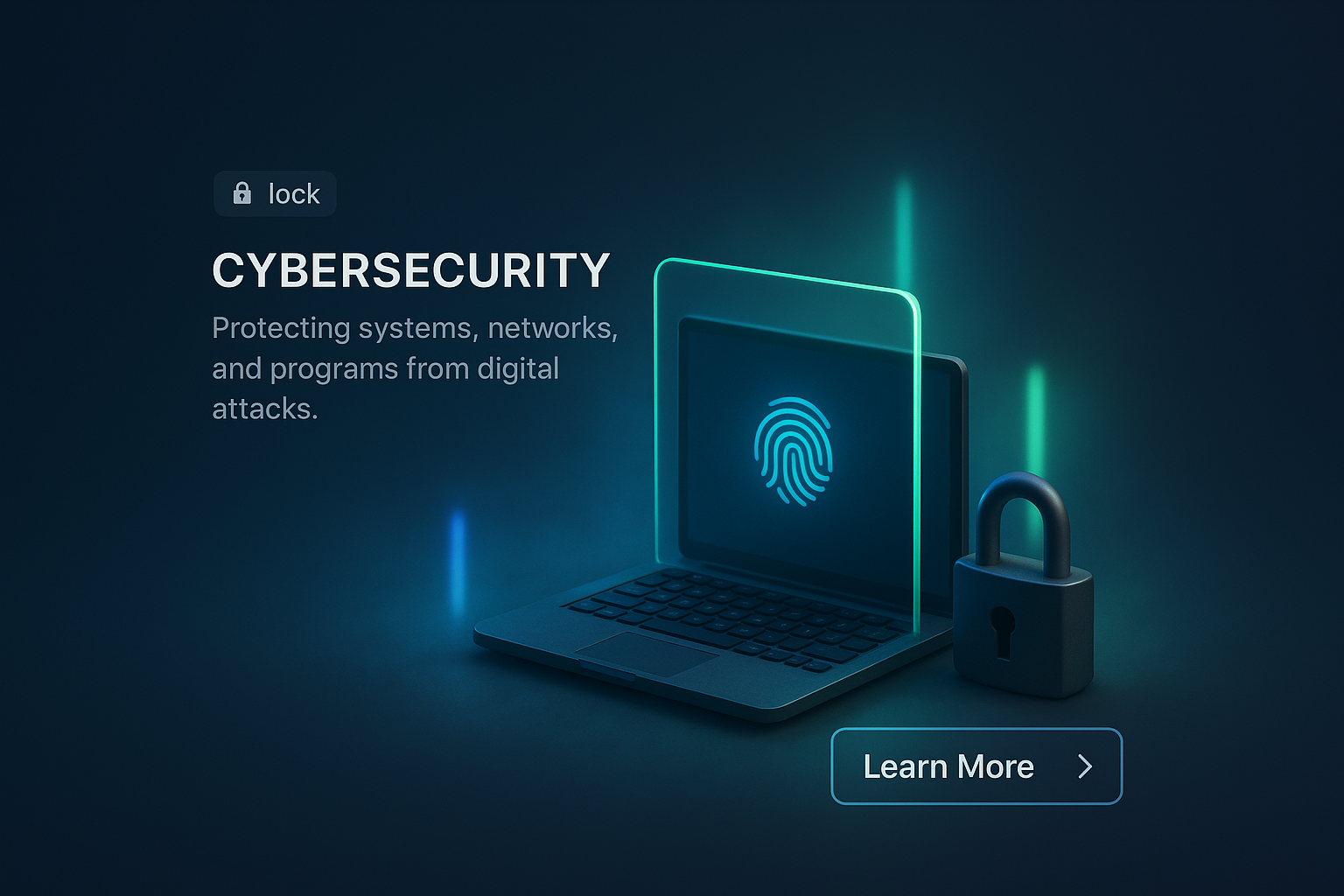Click the "lock" badge label

point(294,193)
